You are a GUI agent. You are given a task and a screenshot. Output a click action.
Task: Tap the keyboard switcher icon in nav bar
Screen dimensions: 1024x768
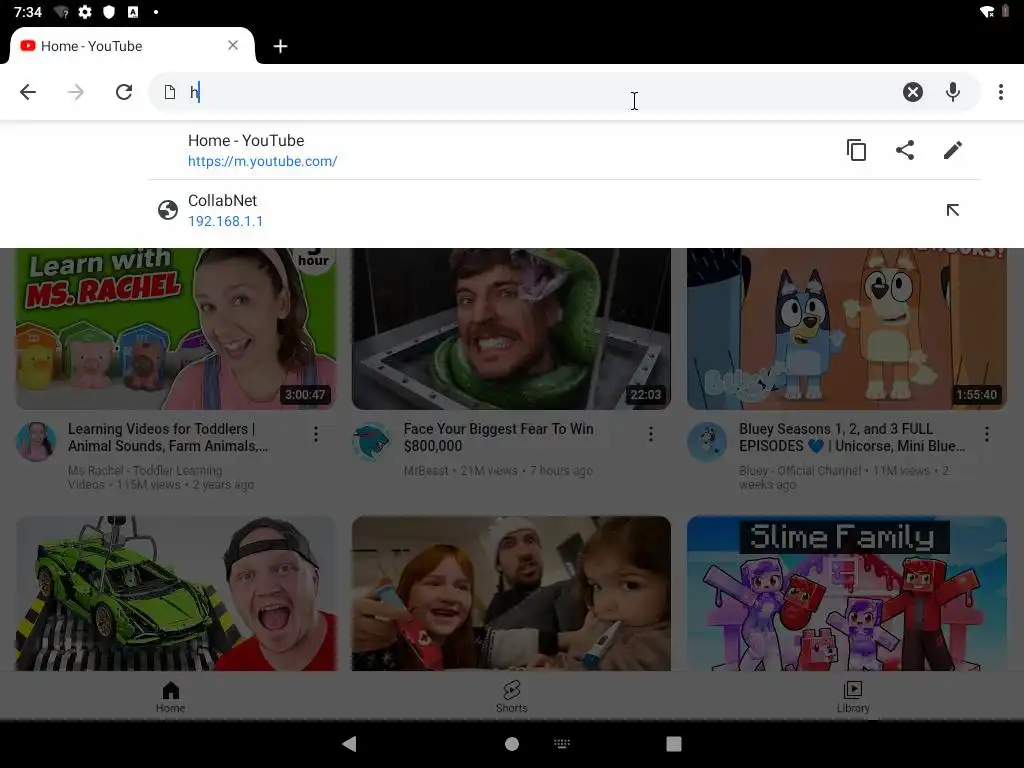tap(562, 743)
